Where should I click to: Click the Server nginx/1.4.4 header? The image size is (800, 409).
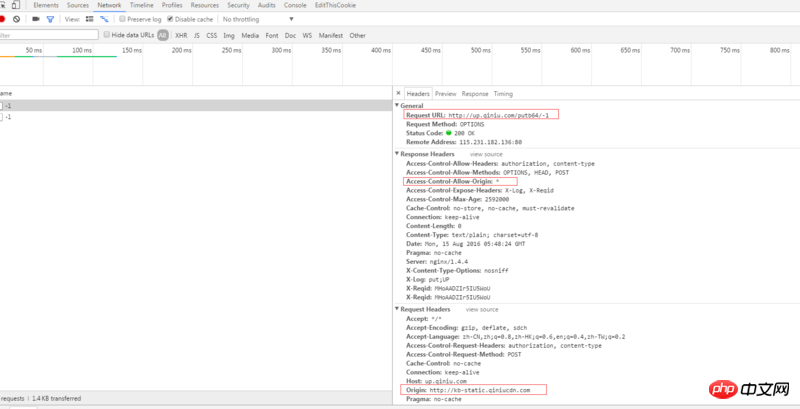435,261
